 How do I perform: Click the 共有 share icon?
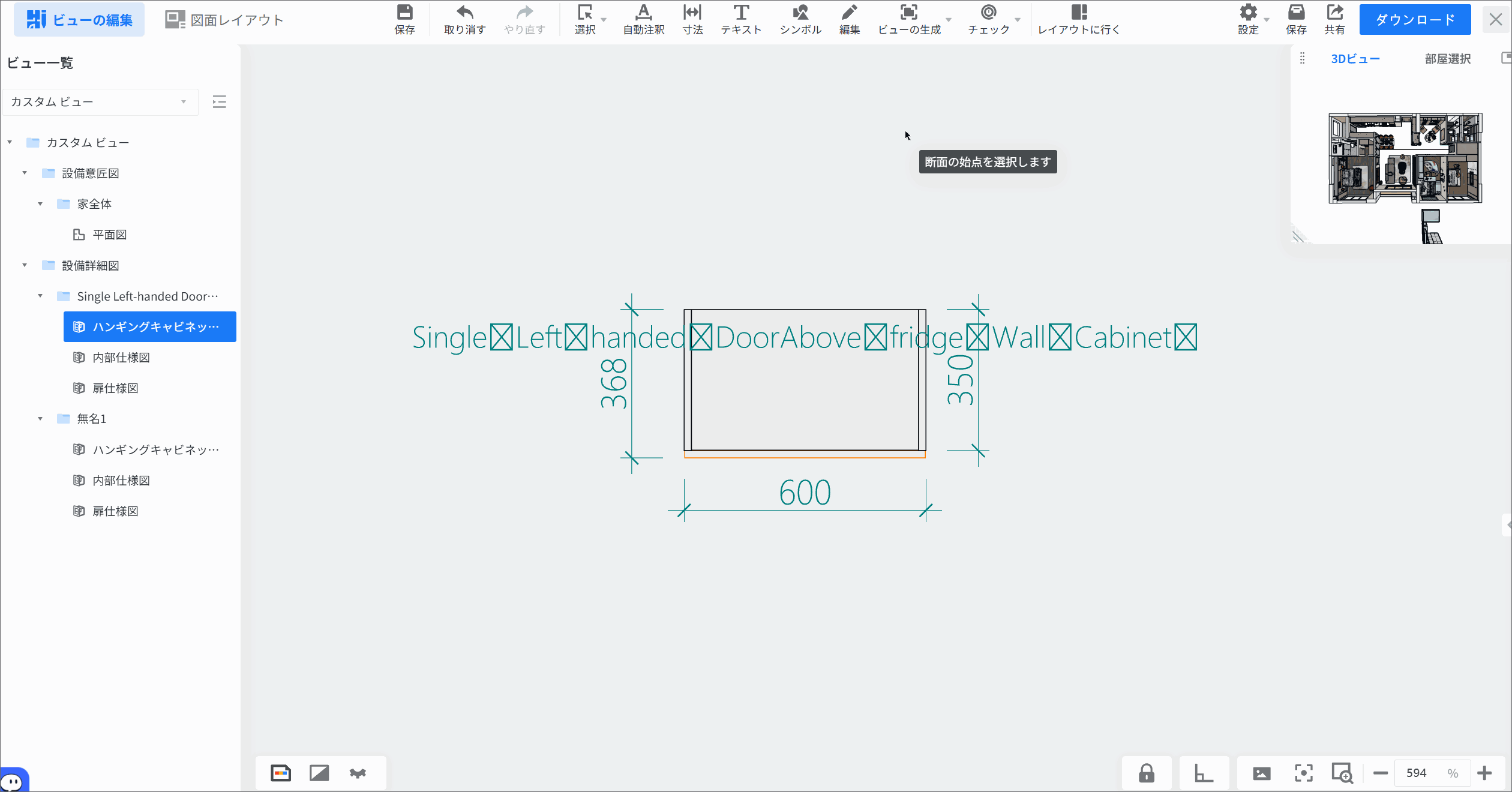point(1334,19)
